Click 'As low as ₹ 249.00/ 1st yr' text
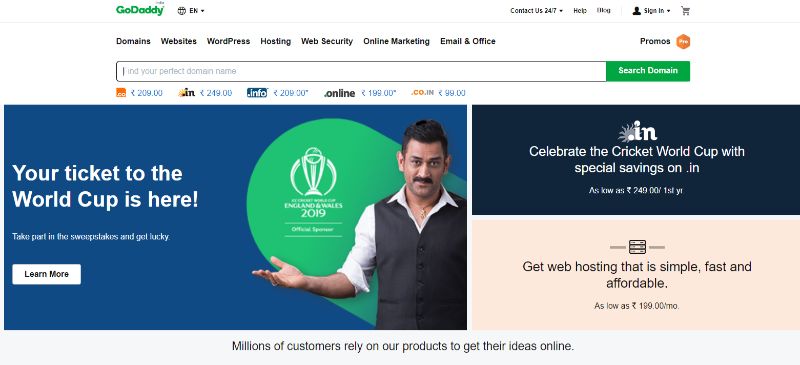Viewport: 800px width, 365px height. point(636,190)
